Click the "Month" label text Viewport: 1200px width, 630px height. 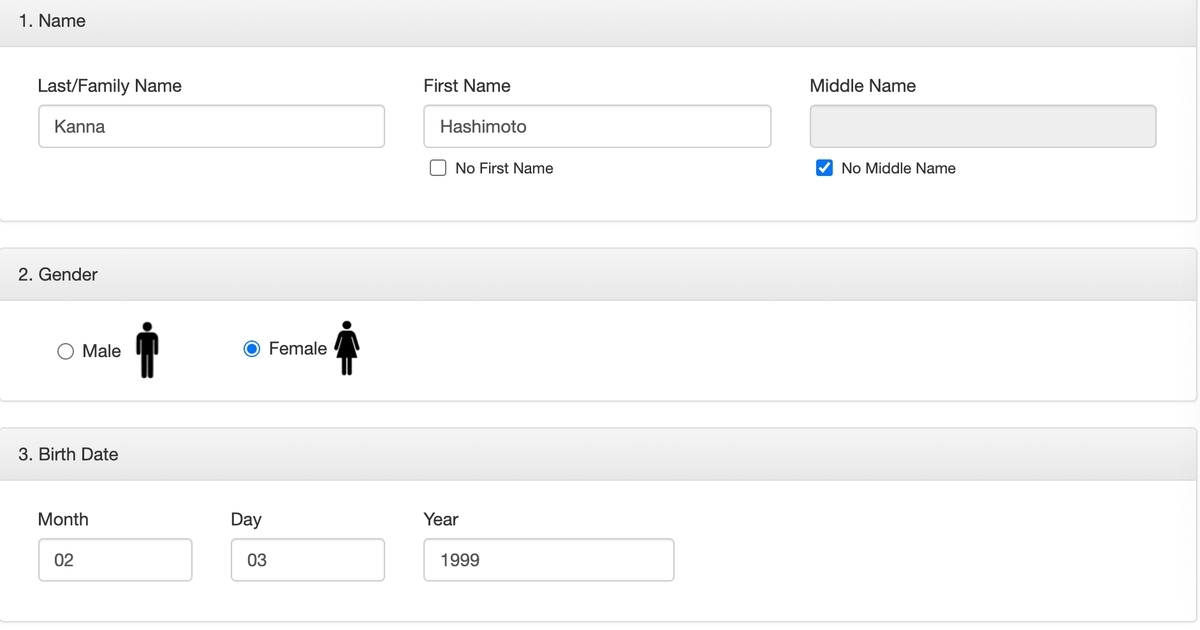[63, 519]
